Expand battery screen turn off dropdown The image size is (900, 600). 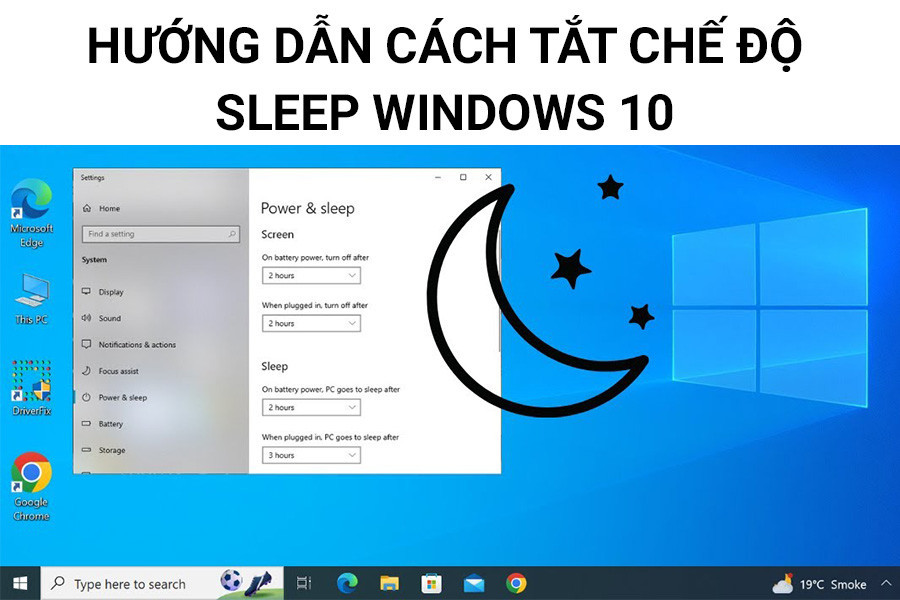tap(311, 276)
